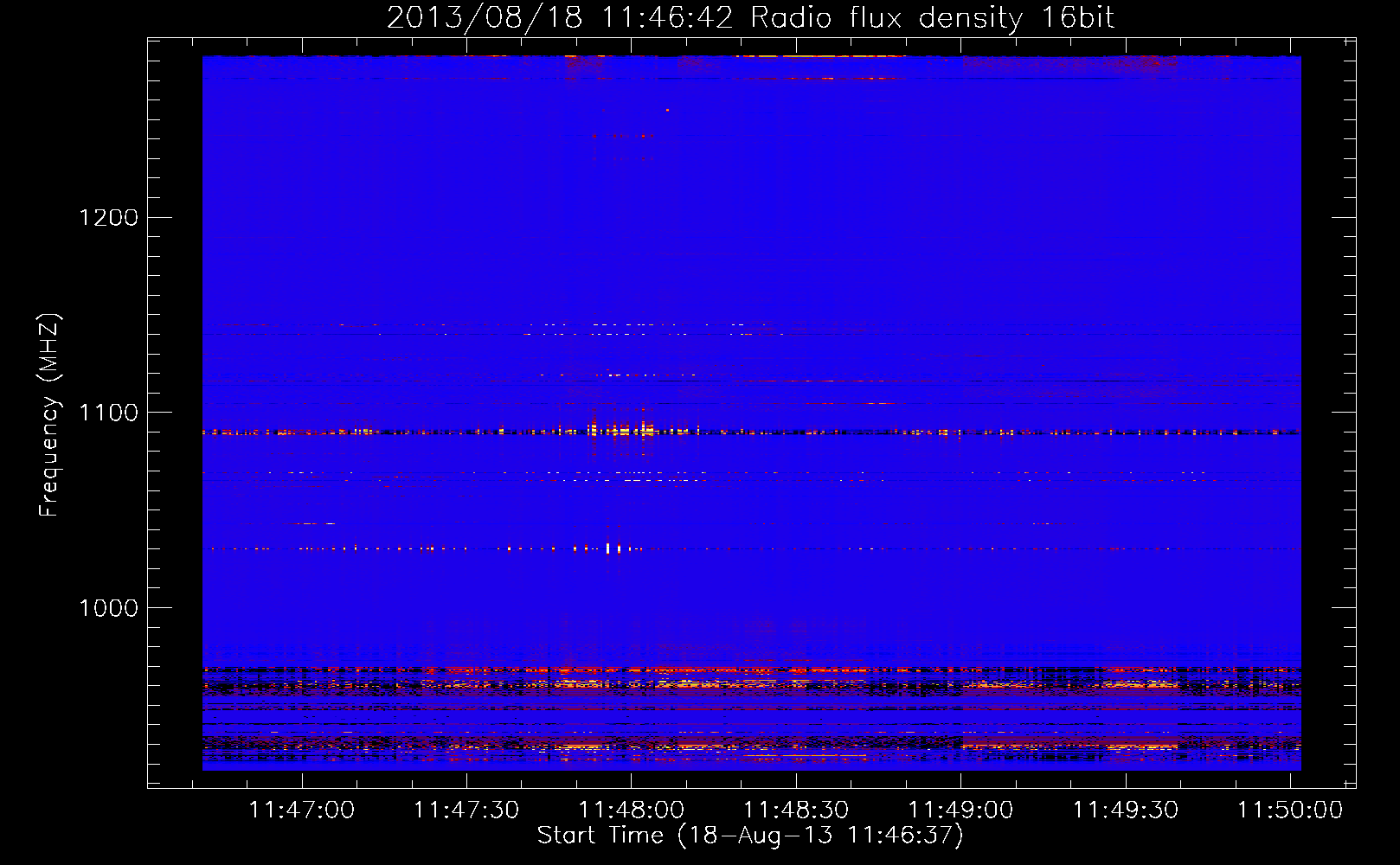
Task: Click the plot title '2013/08/18 11:46:42 Radio flux density 16bit'
Action: pyautogui.click(x=750, y=18)
